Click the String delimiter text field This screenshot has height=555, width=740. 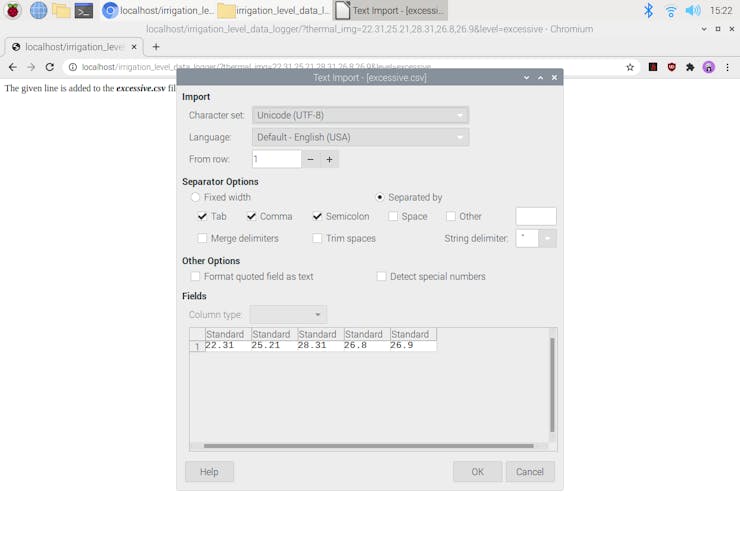click(x=527, y=238)
